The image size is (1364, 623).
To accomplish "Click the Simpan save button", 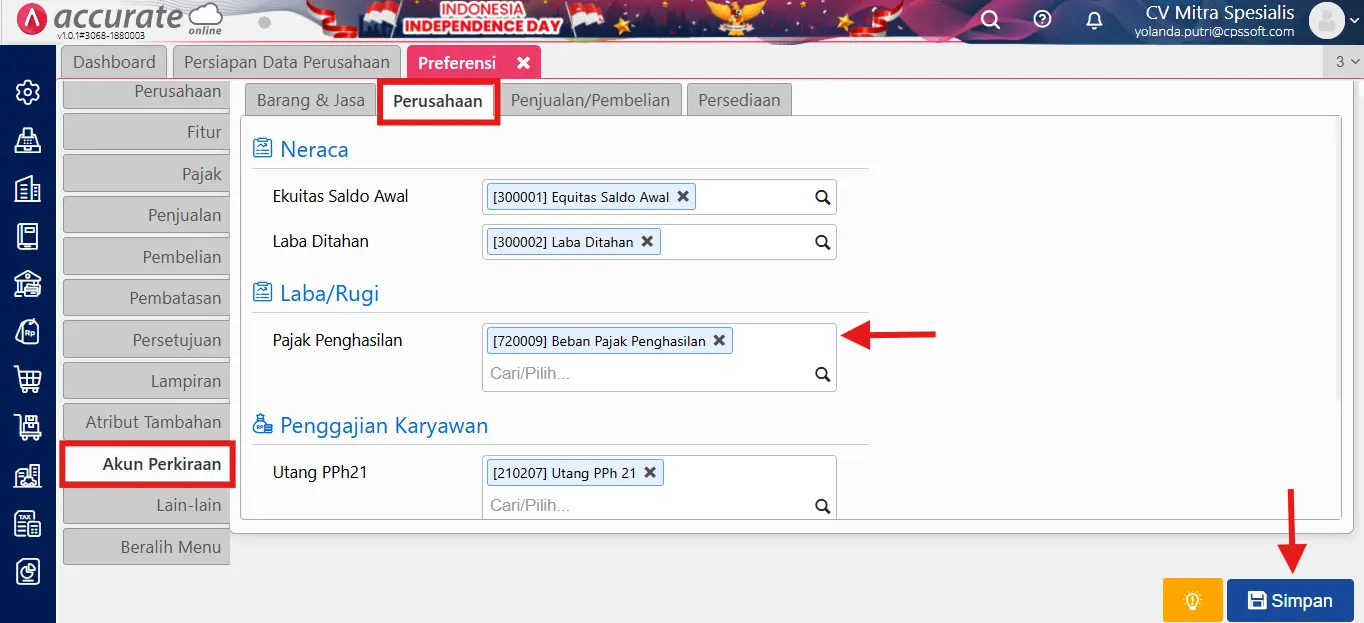I will (x=1290, y=600).
